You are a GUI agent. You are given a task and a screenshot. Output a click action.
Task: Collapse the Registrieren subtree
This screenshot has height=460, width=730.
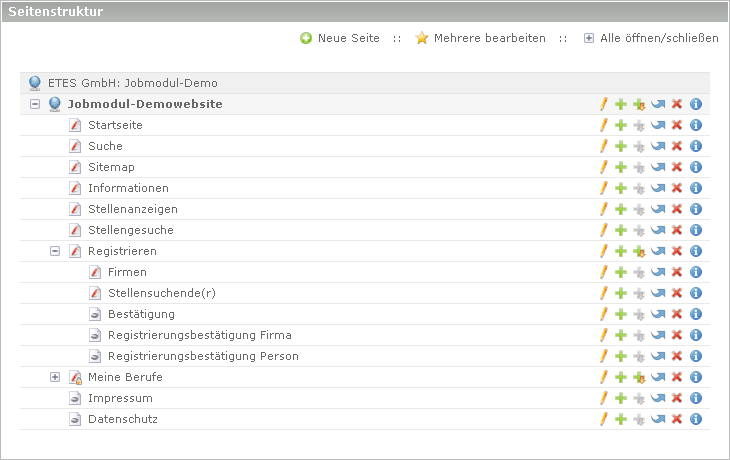(55, 251)
